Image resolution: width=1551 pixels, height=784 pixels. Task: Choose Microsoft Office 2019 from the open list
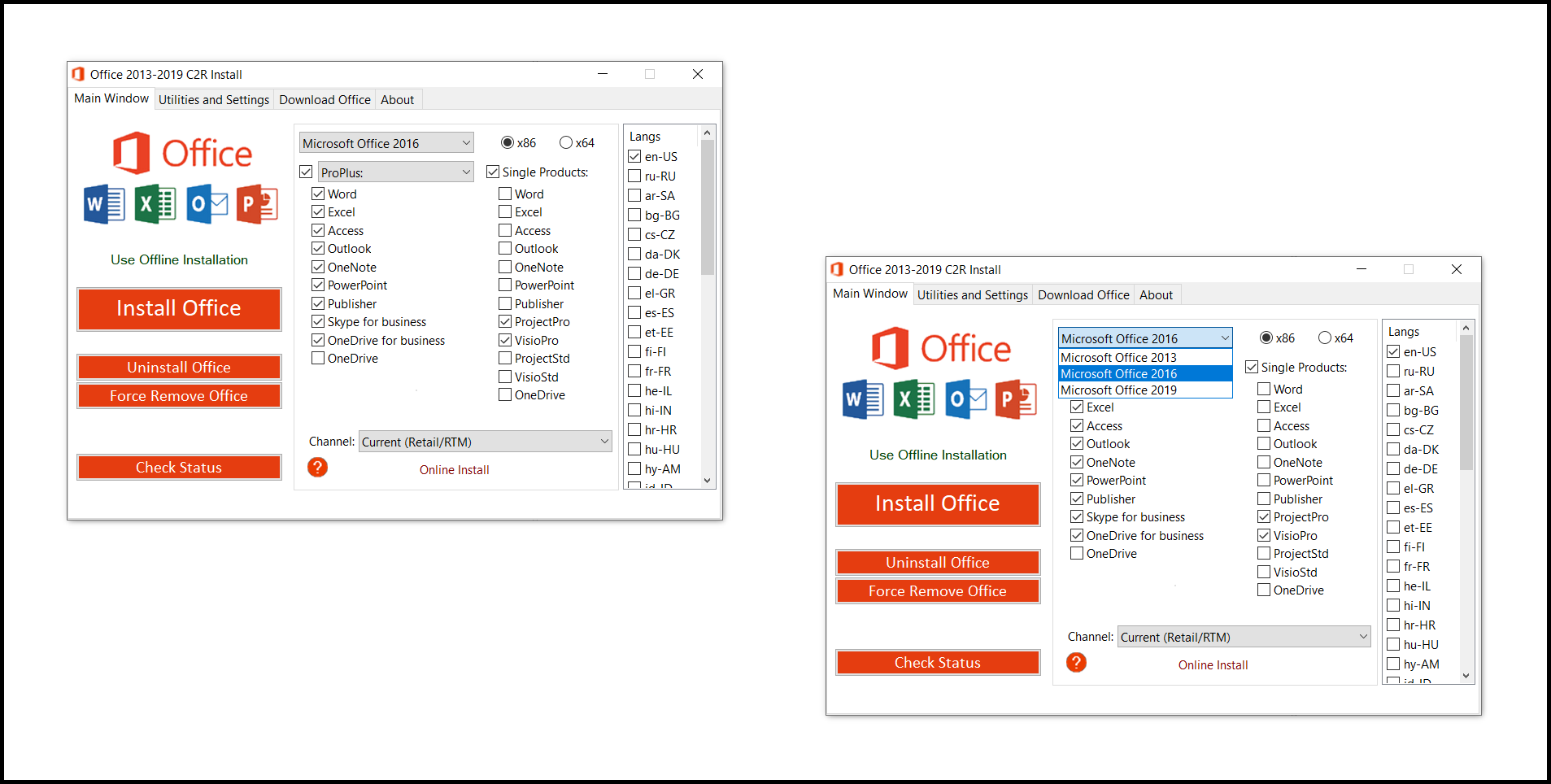1145,390
